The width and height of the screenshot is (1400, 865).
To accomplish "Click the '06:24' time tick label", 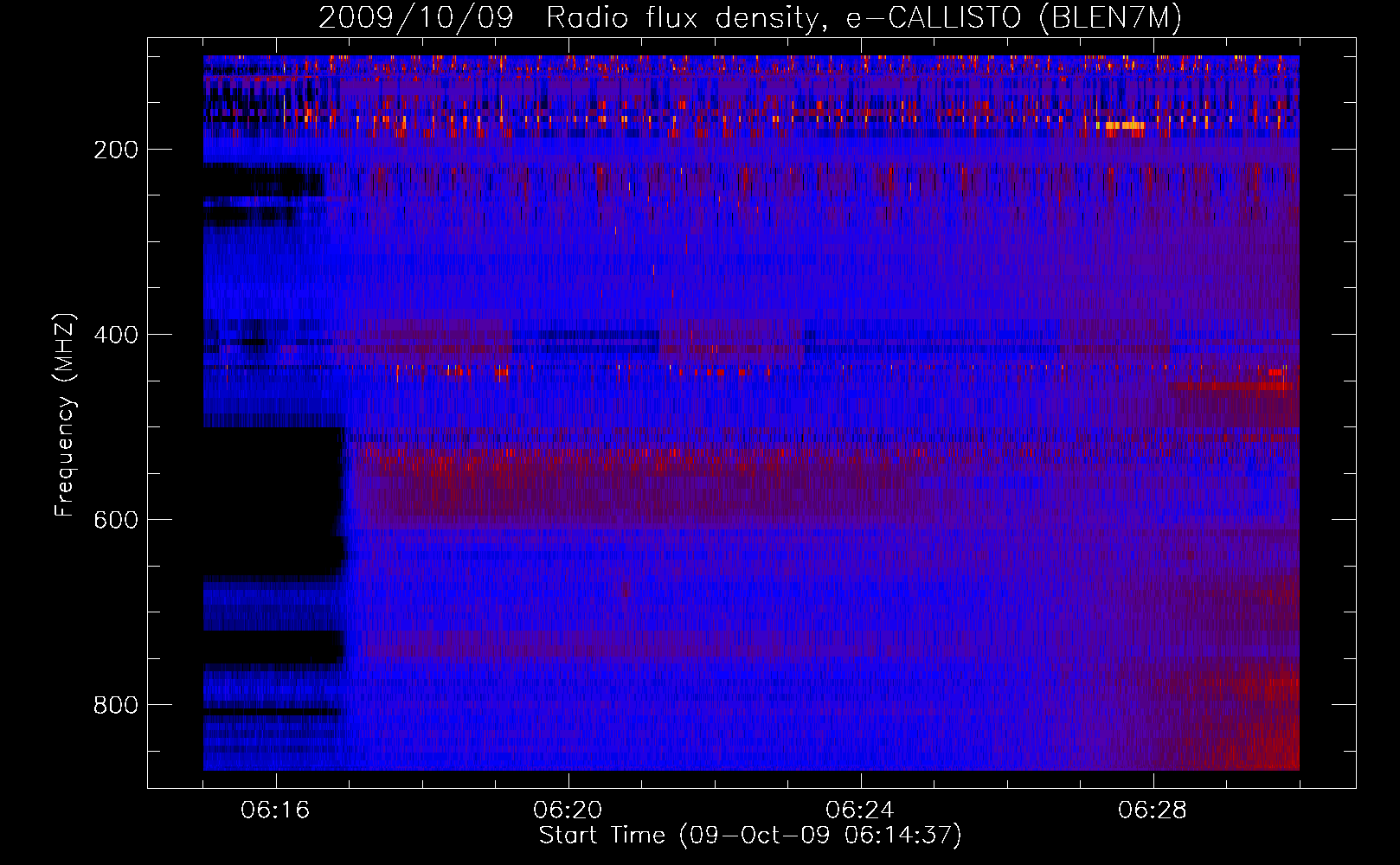I will [x=860, y=810].
